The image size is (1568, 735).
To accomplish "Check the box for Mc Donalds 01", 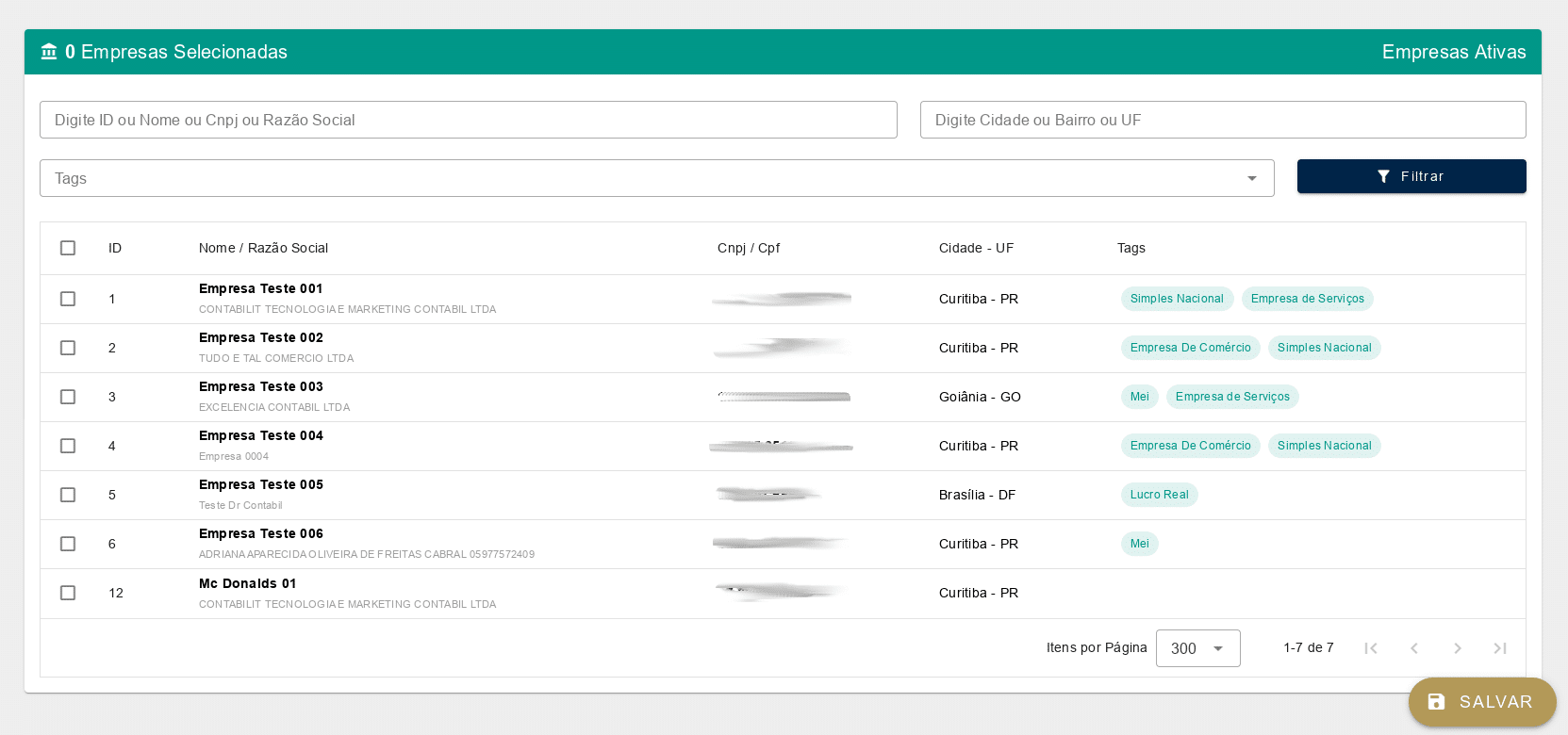I will [68, 593].
